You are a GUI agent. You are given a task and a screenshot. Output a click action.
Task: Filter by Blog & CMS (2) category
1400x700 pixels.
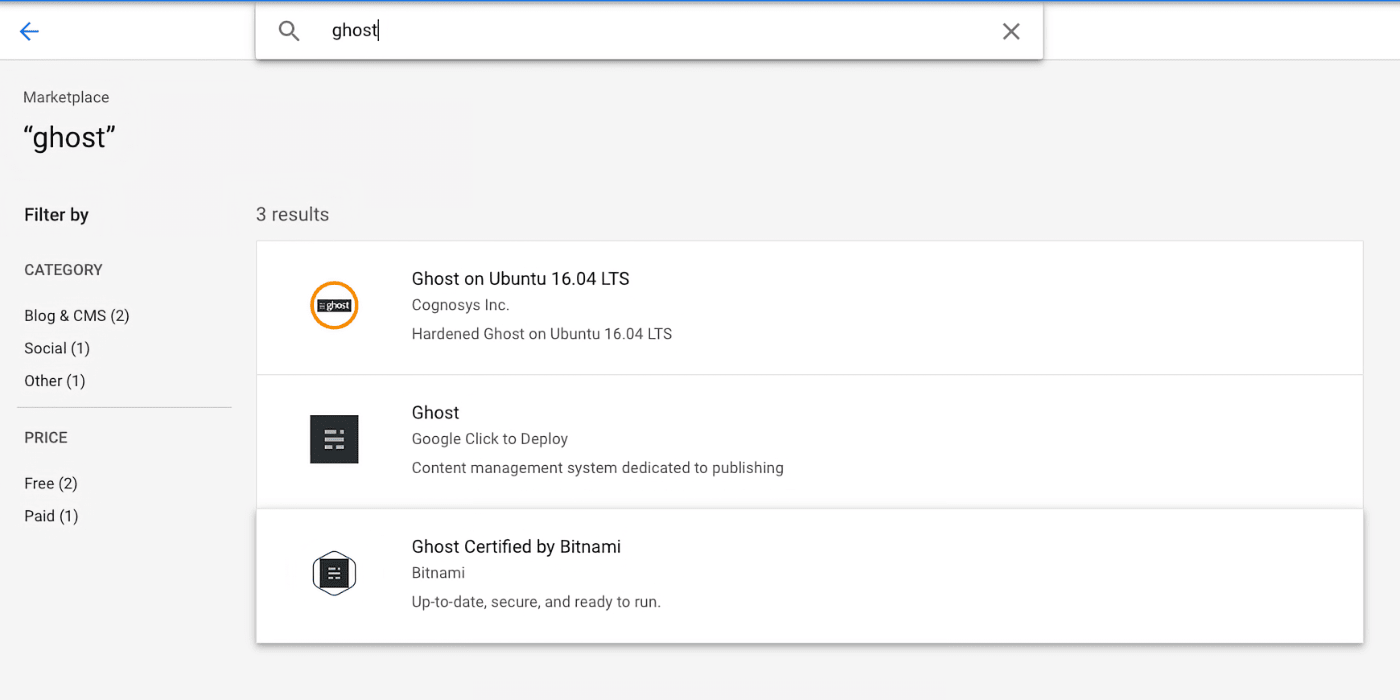click(77, 316)
